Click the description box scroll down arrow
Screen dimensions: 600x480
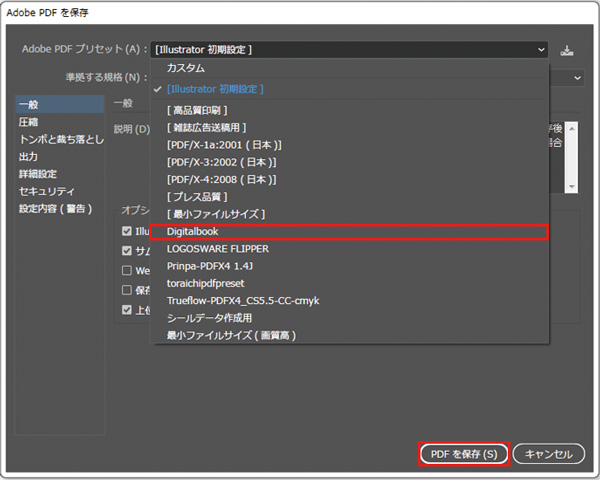point(572,186)
